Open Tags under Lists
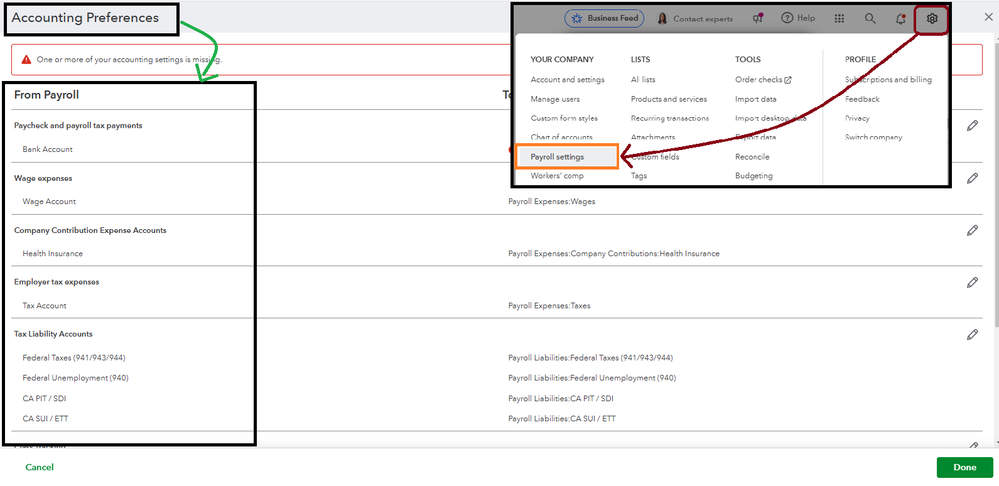The image size is (999, 486). [x=639, y=176]
